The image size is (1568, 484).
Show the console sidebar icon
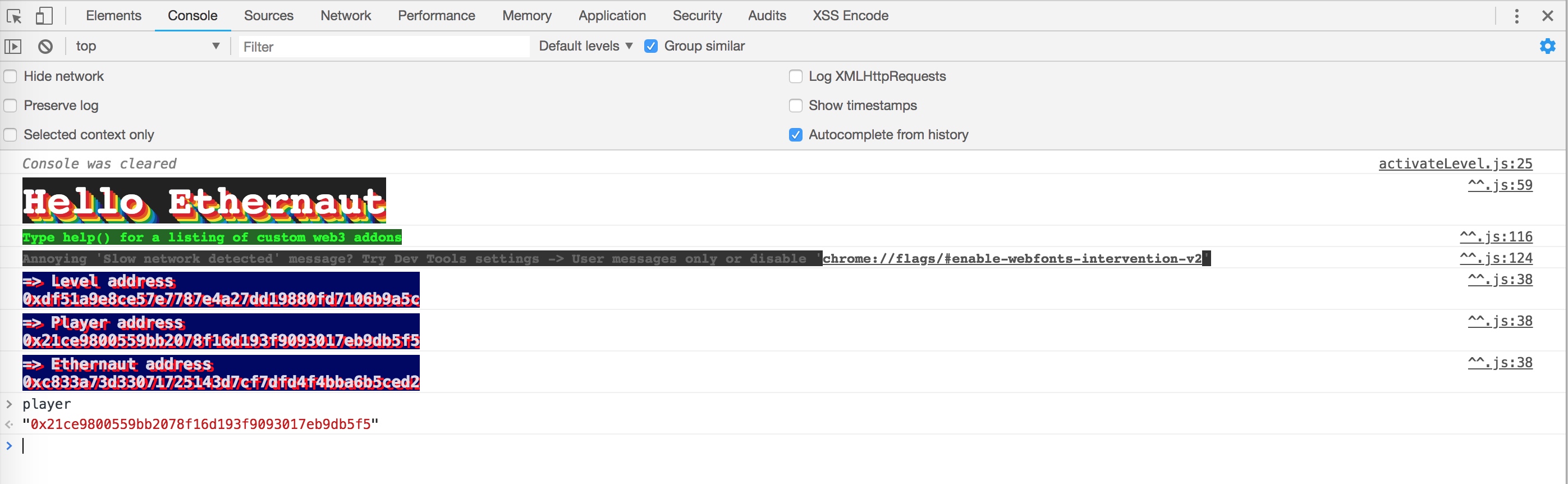coord(13,46)
